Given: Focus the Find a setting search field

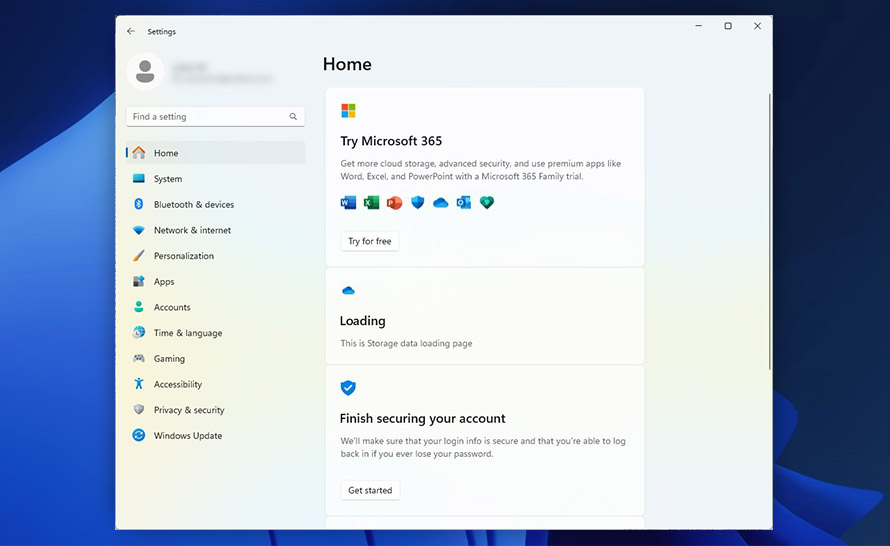Looking at the screenshot, I should point(216,116).
